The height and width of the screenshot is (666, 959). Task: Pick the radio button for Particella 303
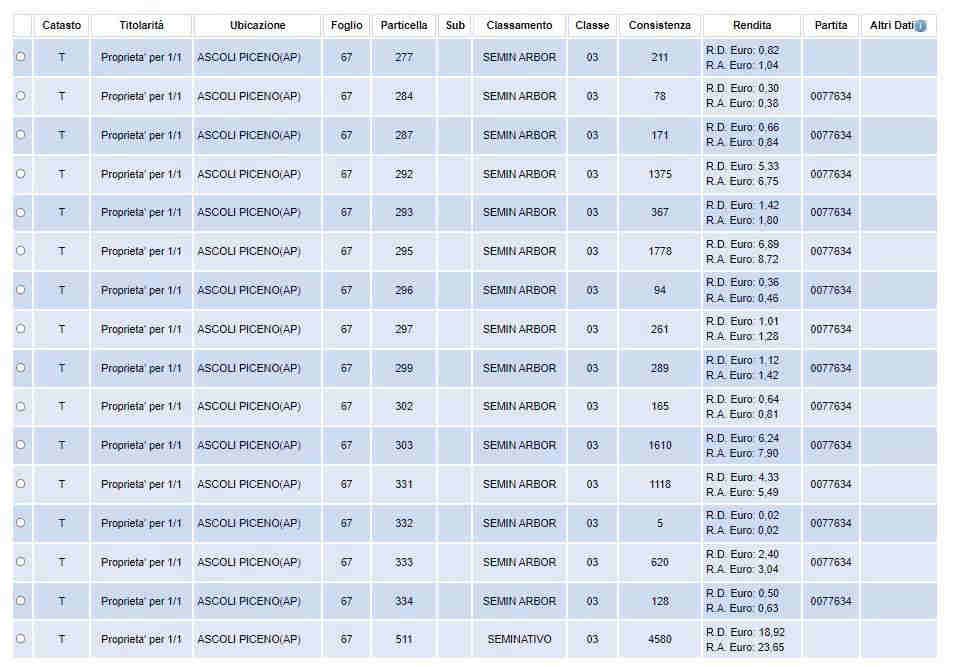point(21,445)
